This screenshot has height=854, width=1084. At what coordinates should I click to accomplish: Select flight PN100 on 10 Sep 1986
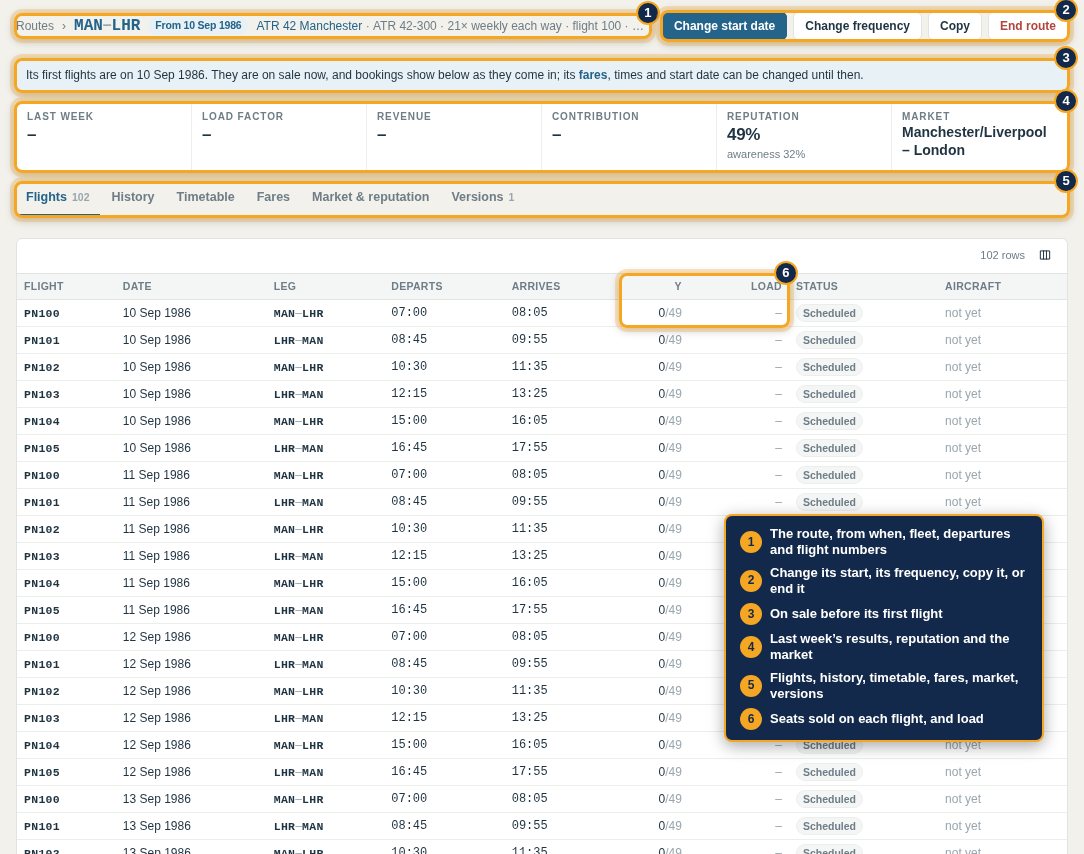click(x=541, y=313)
